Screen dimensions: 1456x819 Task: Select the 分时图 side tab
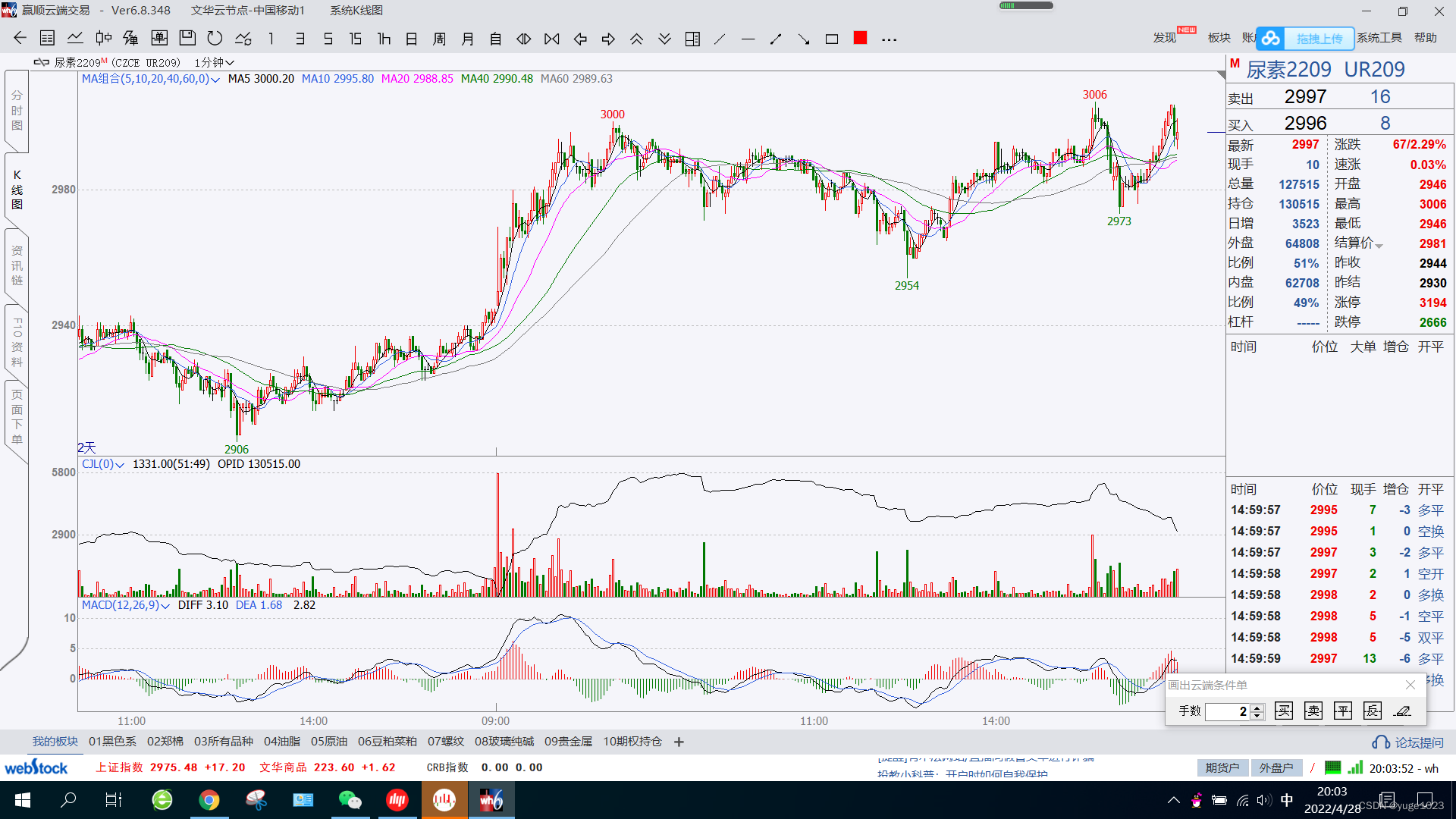pos(17,111)
